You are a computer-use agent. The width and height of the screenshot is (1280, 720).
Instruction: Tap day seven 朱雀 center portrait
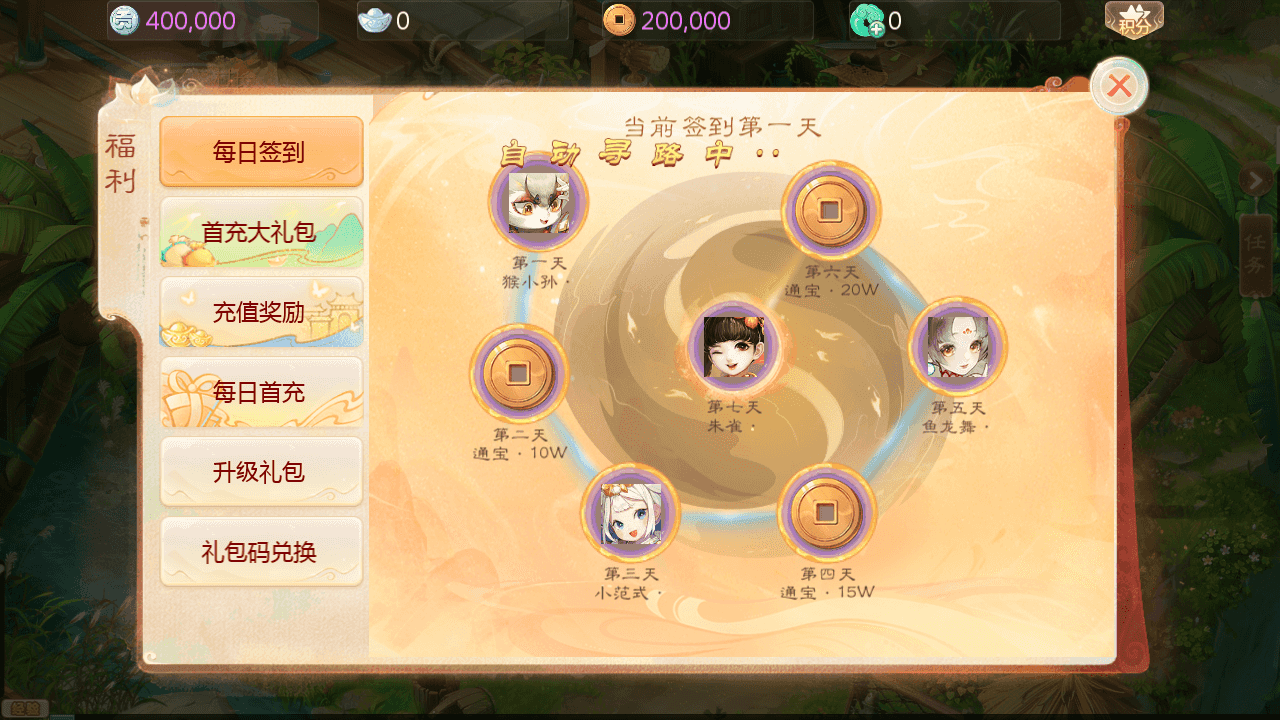[x=733, y=348]
